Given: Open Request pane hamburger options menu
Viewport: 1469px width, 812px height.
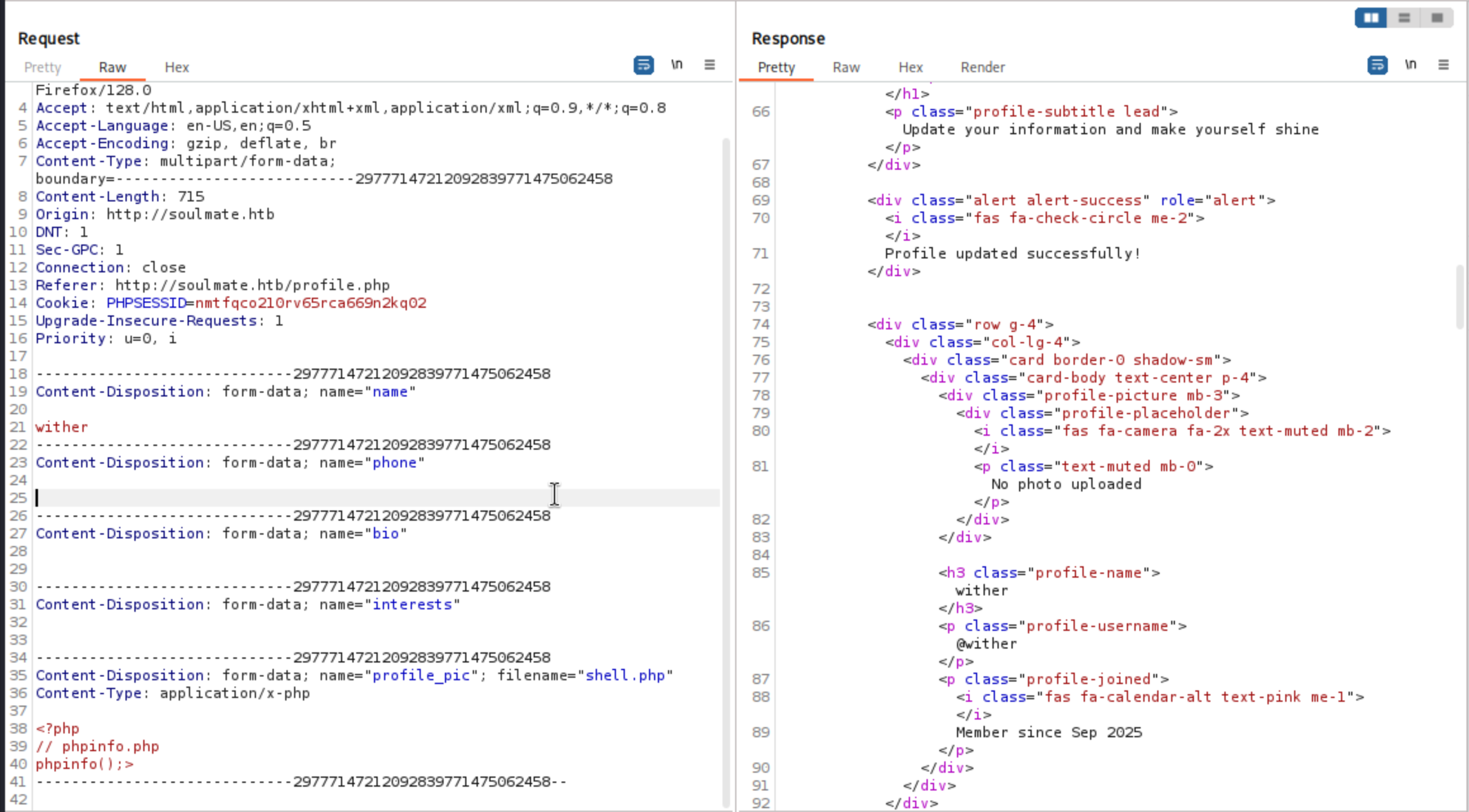Looking at the screenshot, I should pyautogui.click(x=710, y=65).
